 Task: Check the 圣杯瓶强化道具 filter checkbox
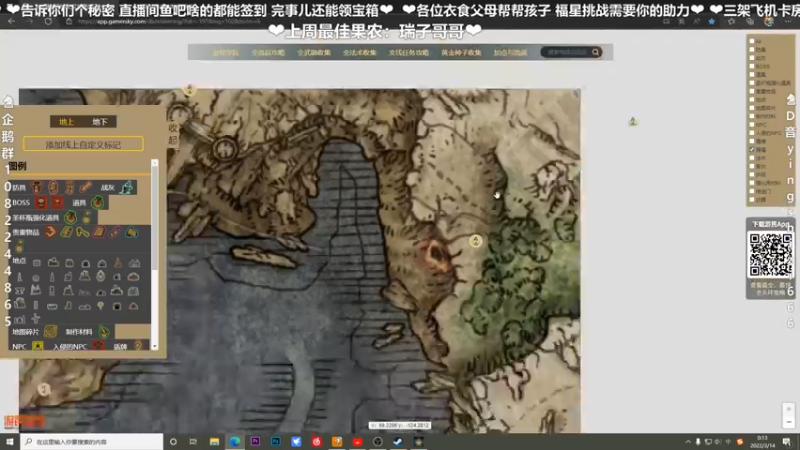752,83
